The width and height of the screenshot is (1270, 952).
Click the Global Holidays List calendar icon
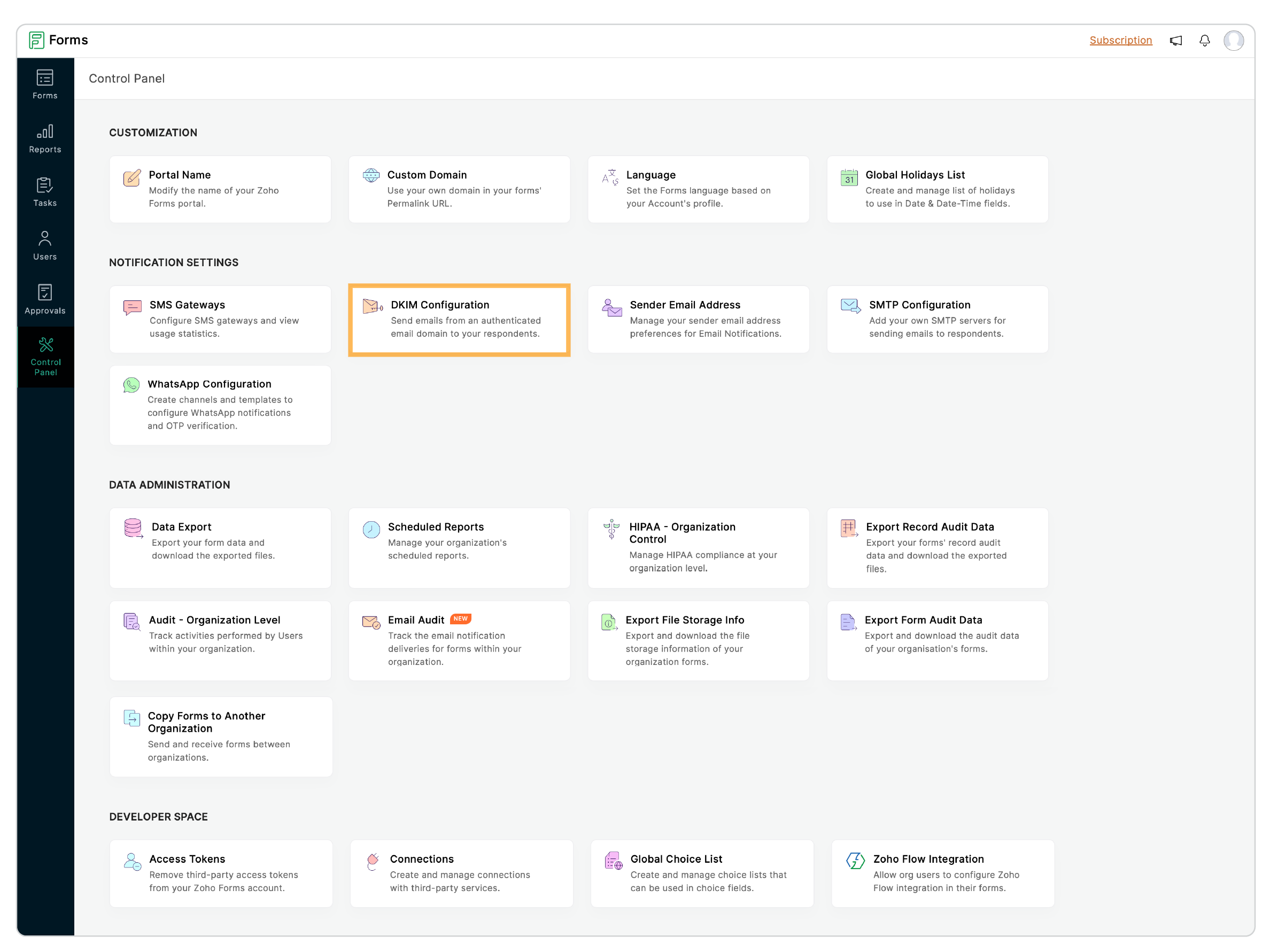click(849, 178)
